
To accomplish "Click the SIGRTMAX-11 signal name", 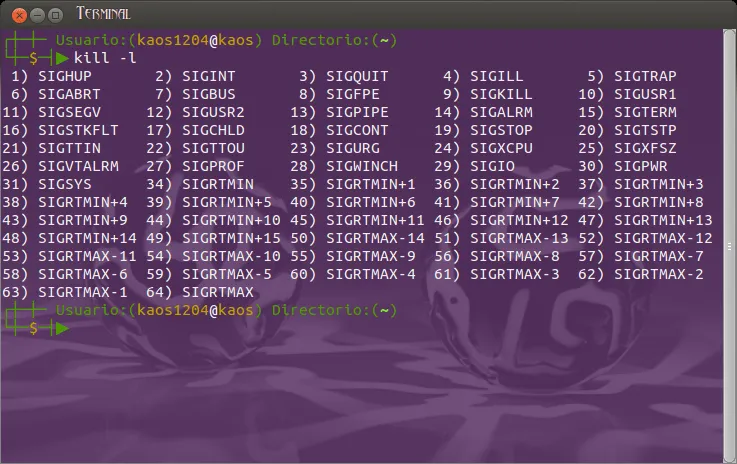I will point(87,256).
